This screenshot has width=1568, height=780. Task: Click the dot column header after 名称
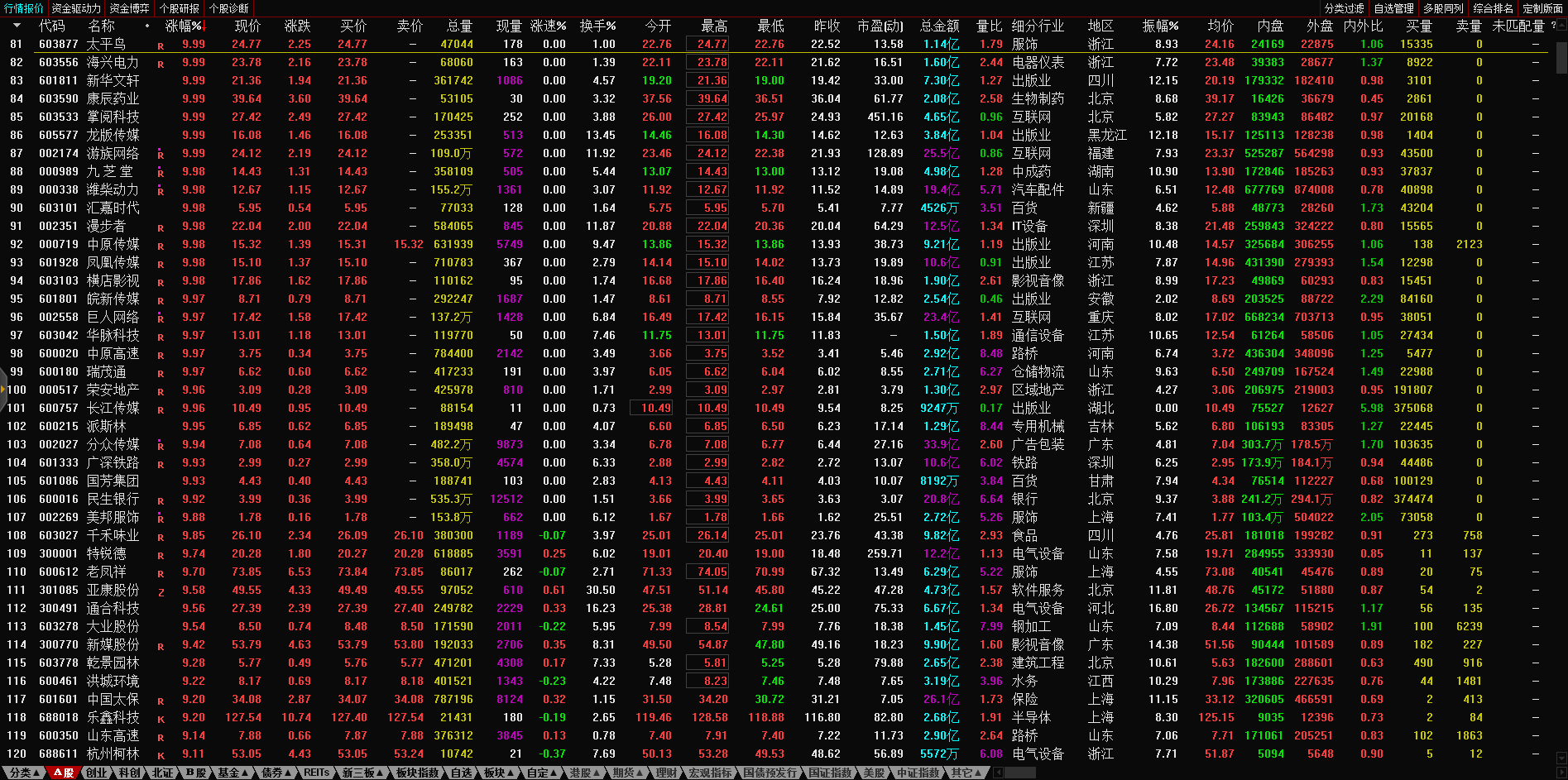pyautogui.click(x=147, y=26)
